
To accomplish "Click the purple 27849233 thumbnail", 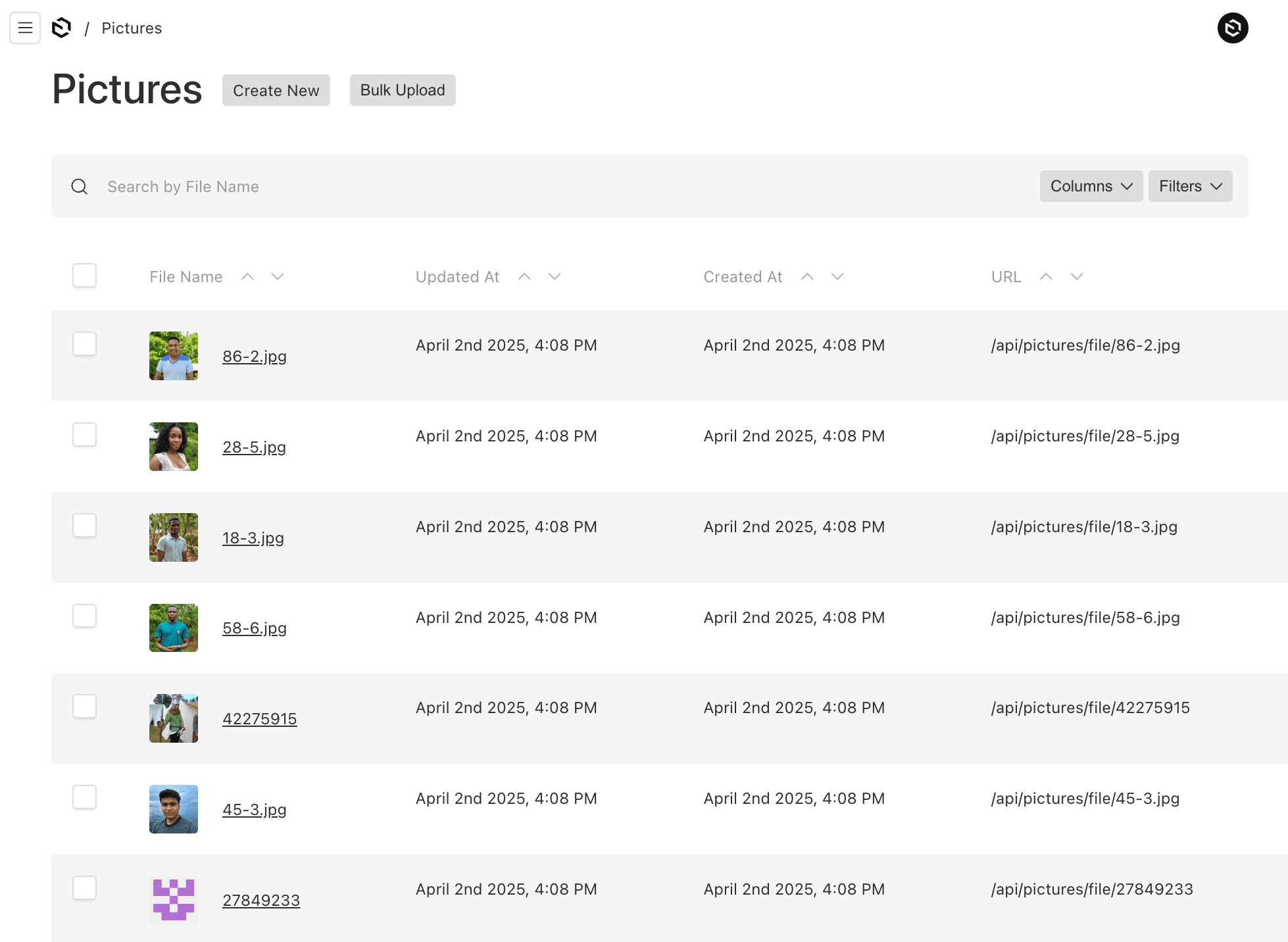I will tap(174, 900).
